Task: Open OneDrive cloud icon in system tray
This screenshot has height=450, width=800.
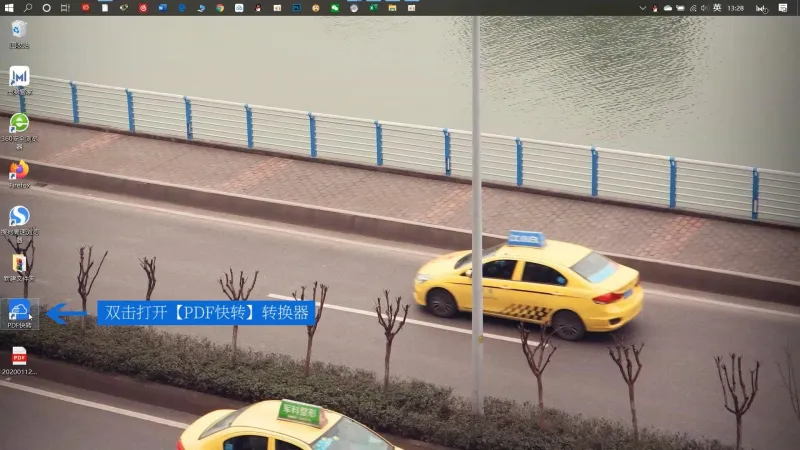Action: 668,8
